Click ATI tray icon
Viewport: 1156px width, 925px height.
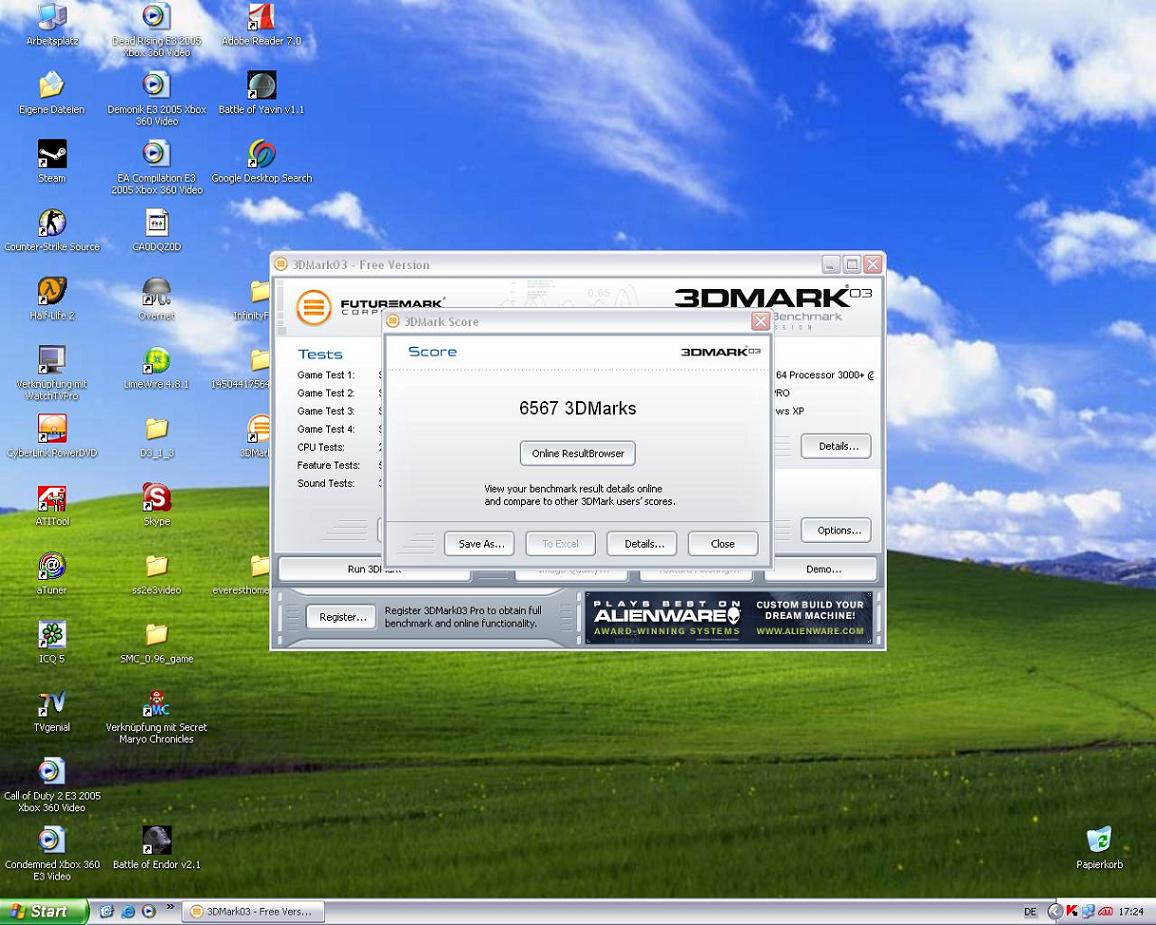1104,912
